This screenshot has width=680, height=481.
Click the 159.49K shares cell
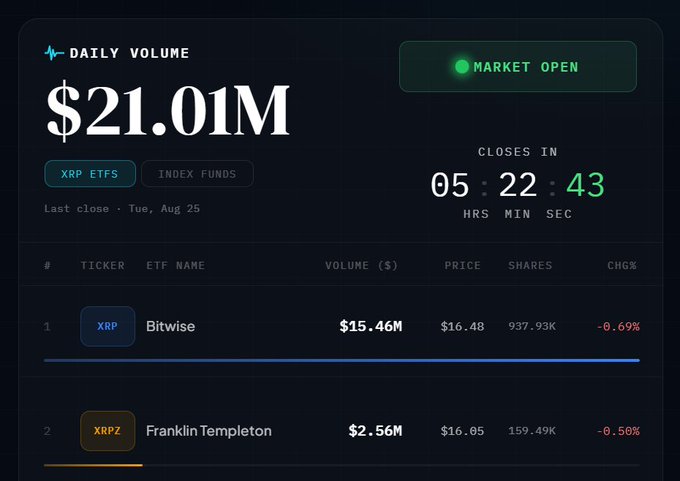532,431
